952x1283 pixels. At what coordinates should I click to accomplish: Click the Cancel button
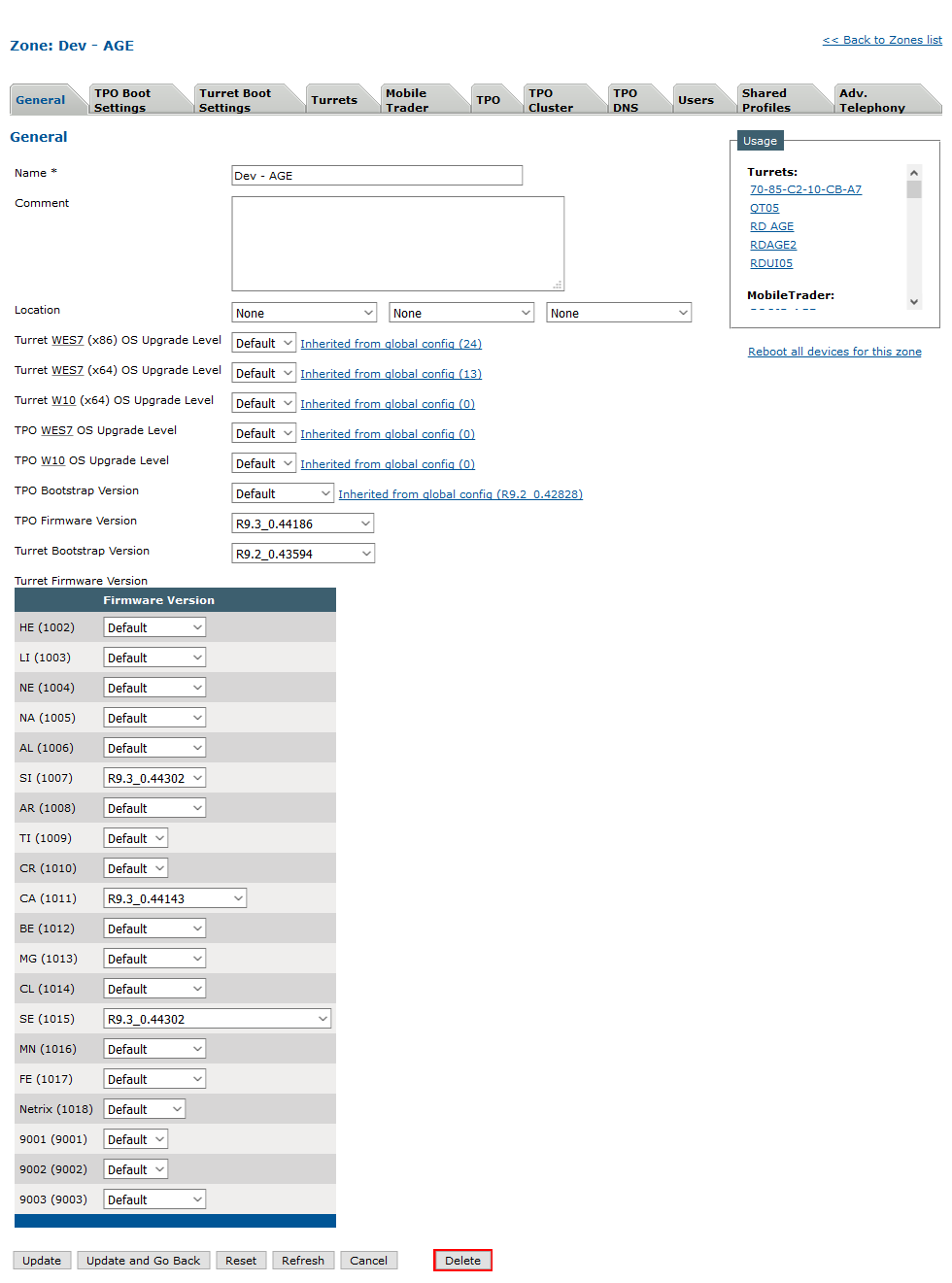point(369,1261)
